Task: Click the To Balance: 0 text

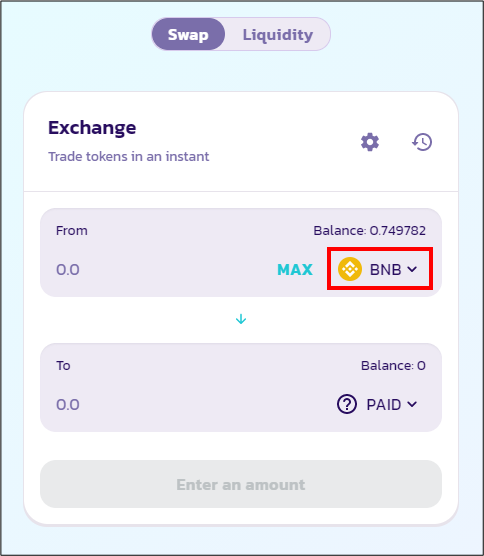Action: tap(393, 365)
